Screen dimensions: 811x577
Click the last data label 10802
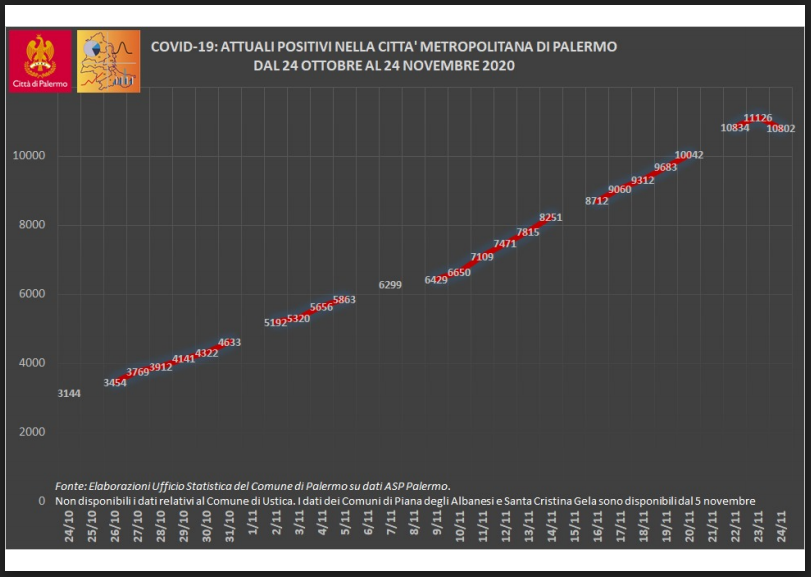point(780,128)
